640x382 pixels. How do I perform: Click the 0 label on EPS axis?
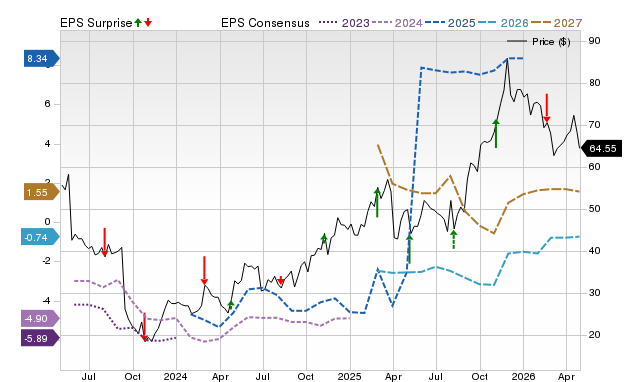(47, 222)
